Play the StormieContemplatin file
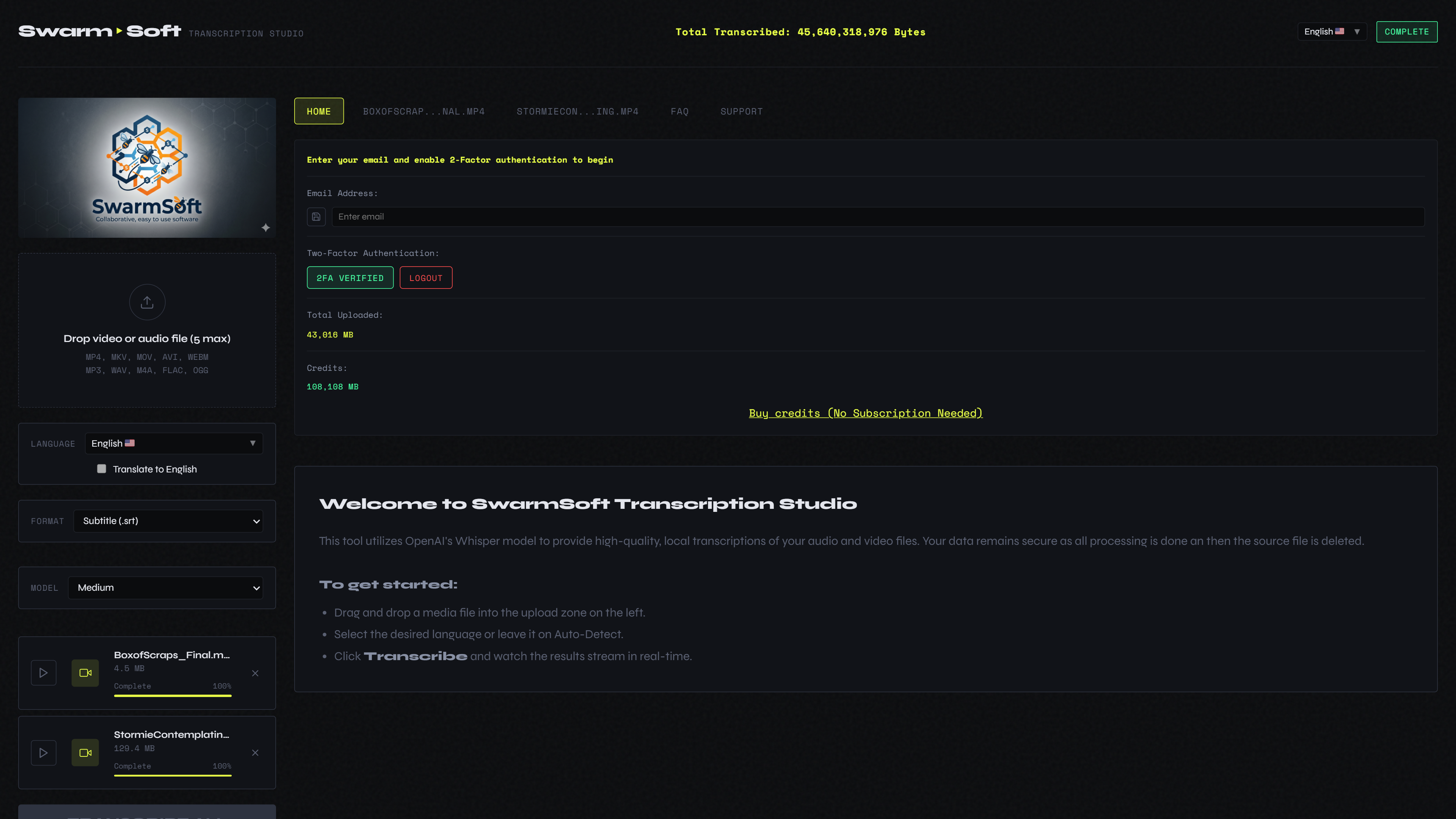This screenshot has height=819, width=1456. (44, 752)
